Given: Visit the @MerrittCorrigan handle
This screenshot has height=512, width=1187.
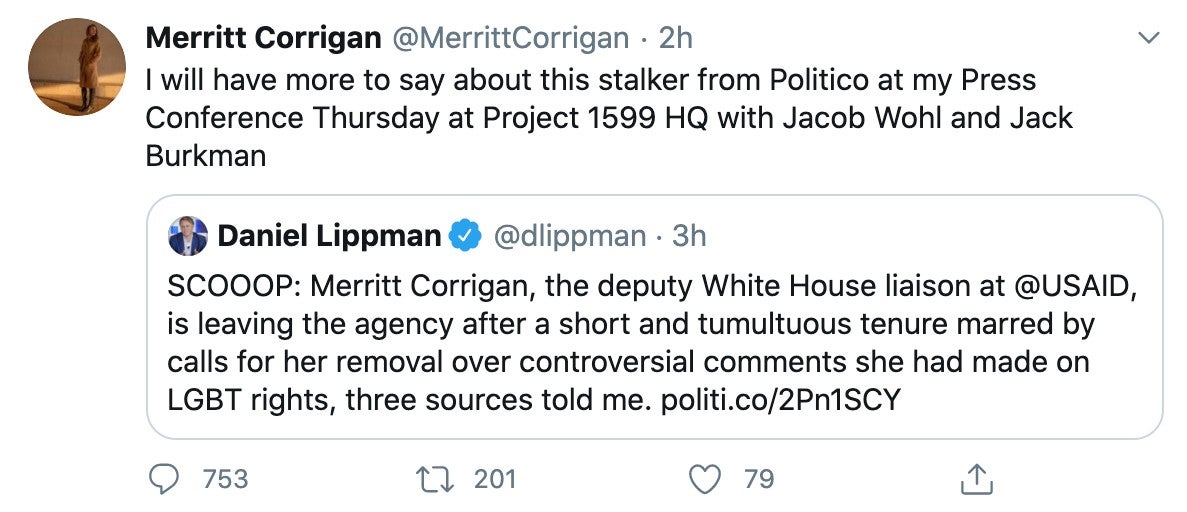Looking at the screenshot, I should click(509, 38).
